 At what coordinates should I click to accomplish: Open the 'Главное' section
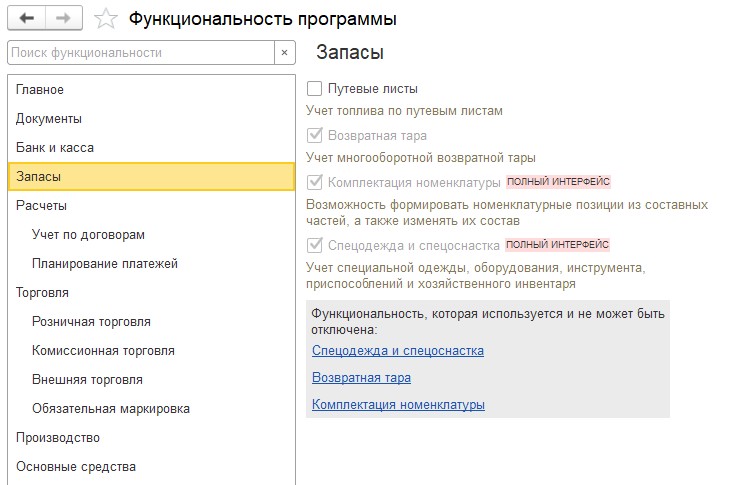click(x=152, y=89)
